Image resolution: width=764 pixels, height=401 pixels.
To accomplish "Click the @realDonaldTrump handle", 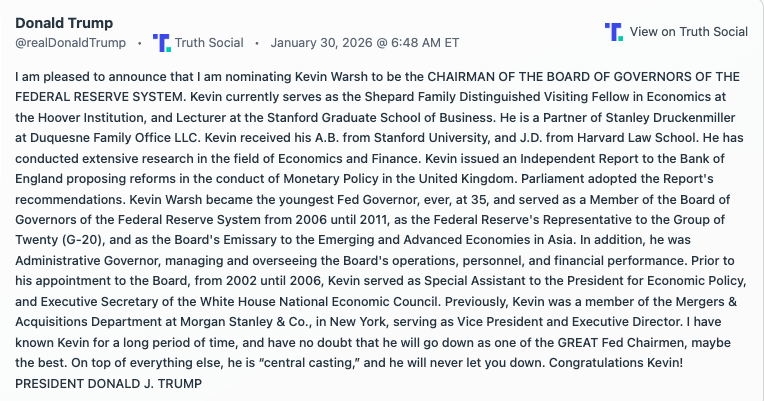I will pos(70,43).
